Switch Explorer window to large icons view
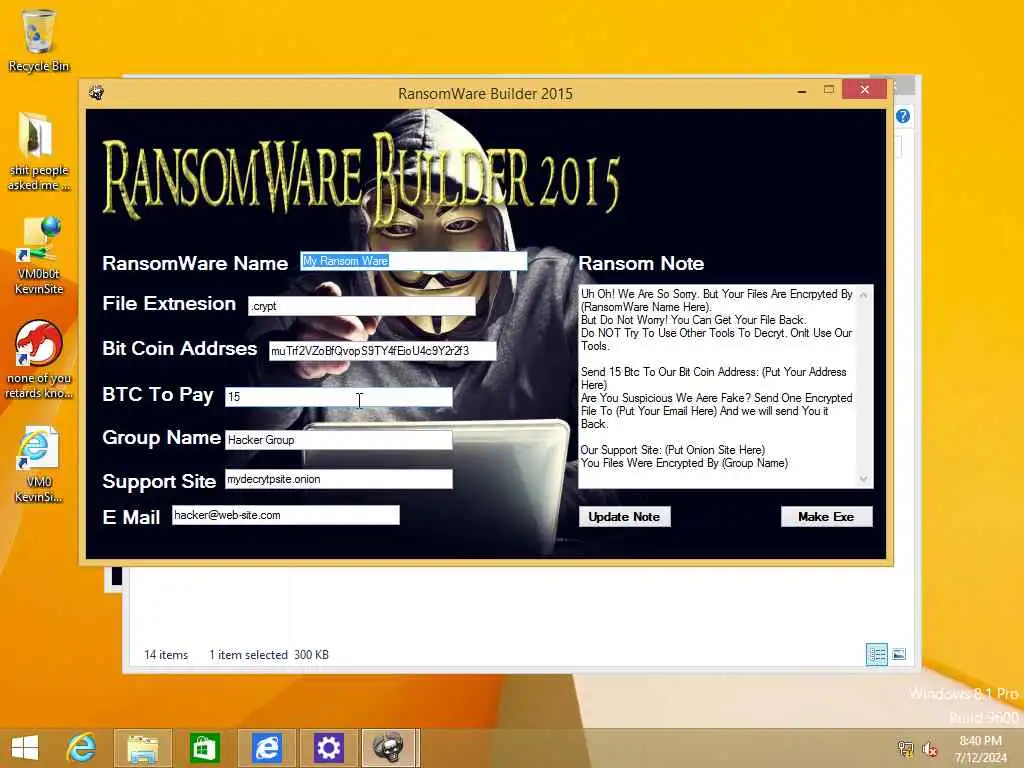Screen dimensions: 1024x768 click(x=899, y=654)
